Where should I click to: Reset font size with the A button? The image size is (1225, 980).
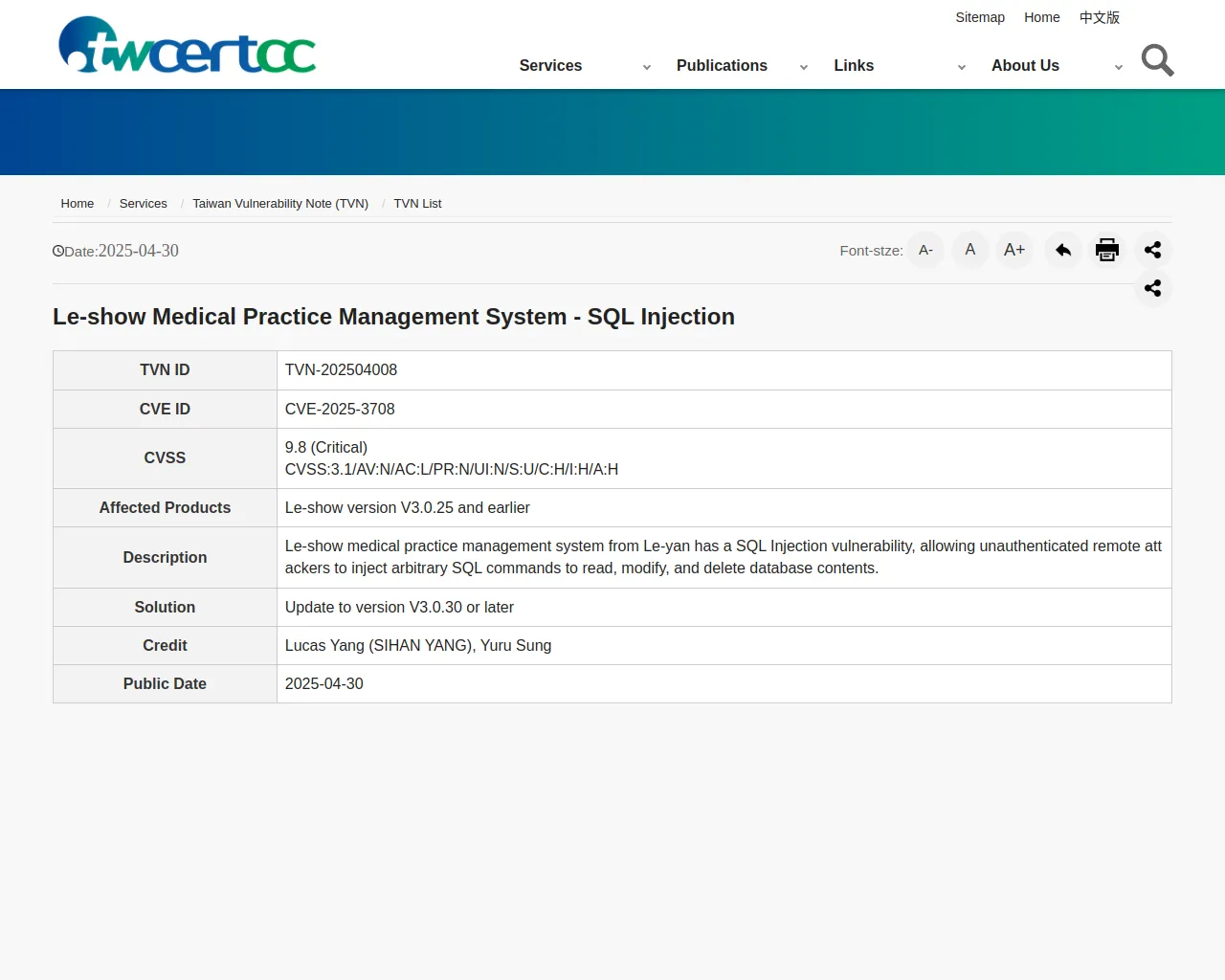(970, 251)
